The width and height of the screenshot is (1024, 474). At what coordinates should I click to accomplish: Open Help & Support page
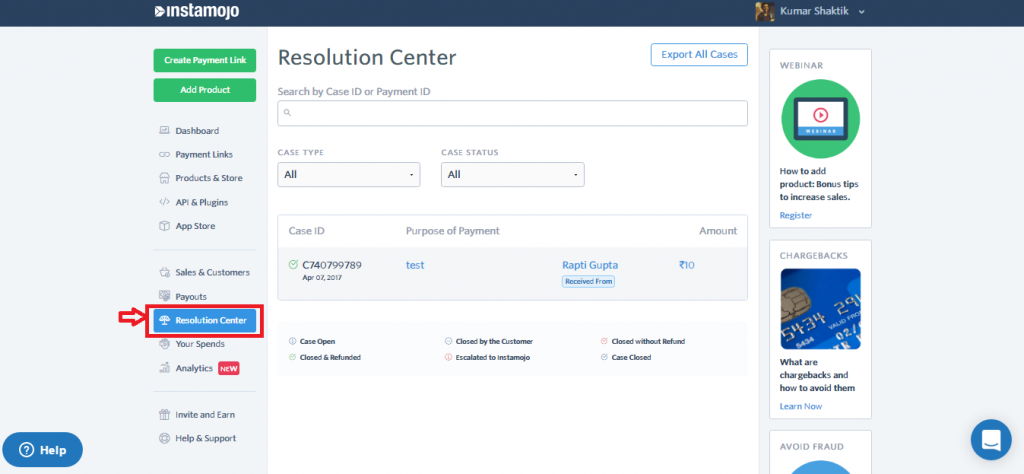[x=206, y=438]
